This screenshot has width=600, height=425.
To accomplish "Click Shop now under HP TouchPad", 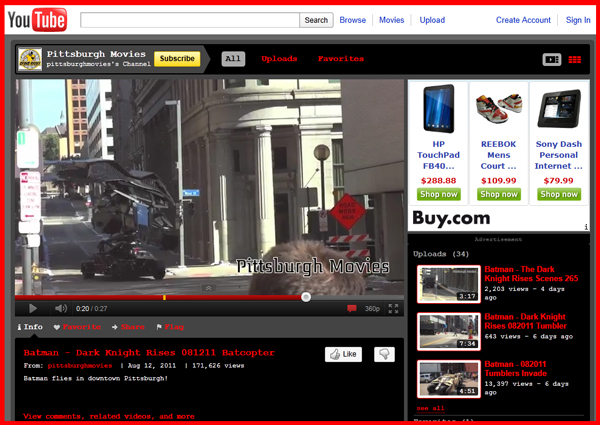I will (x=439, y=194).
